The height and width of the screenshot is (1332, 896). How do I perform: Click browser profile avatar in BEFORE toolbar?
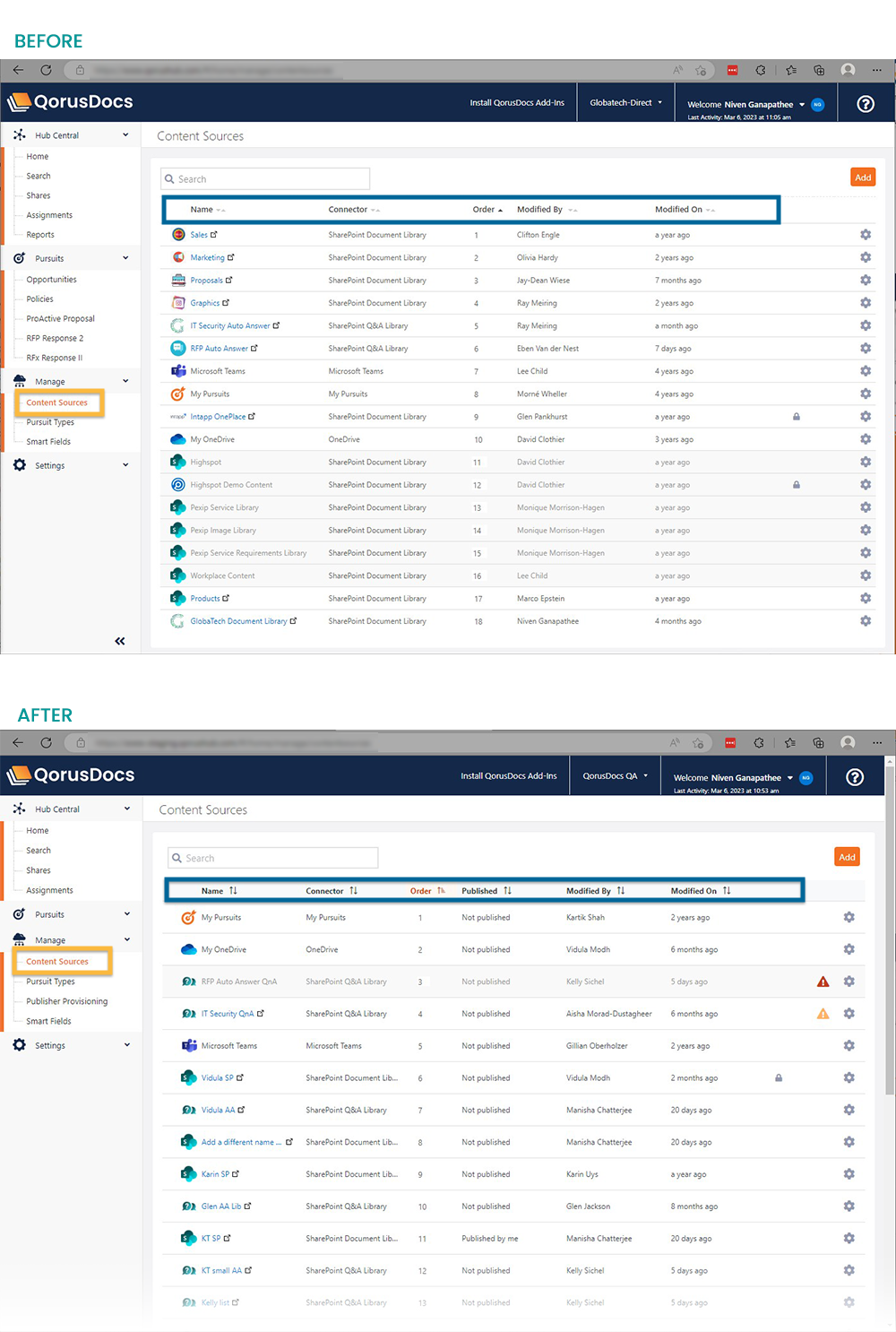(848, 70)
